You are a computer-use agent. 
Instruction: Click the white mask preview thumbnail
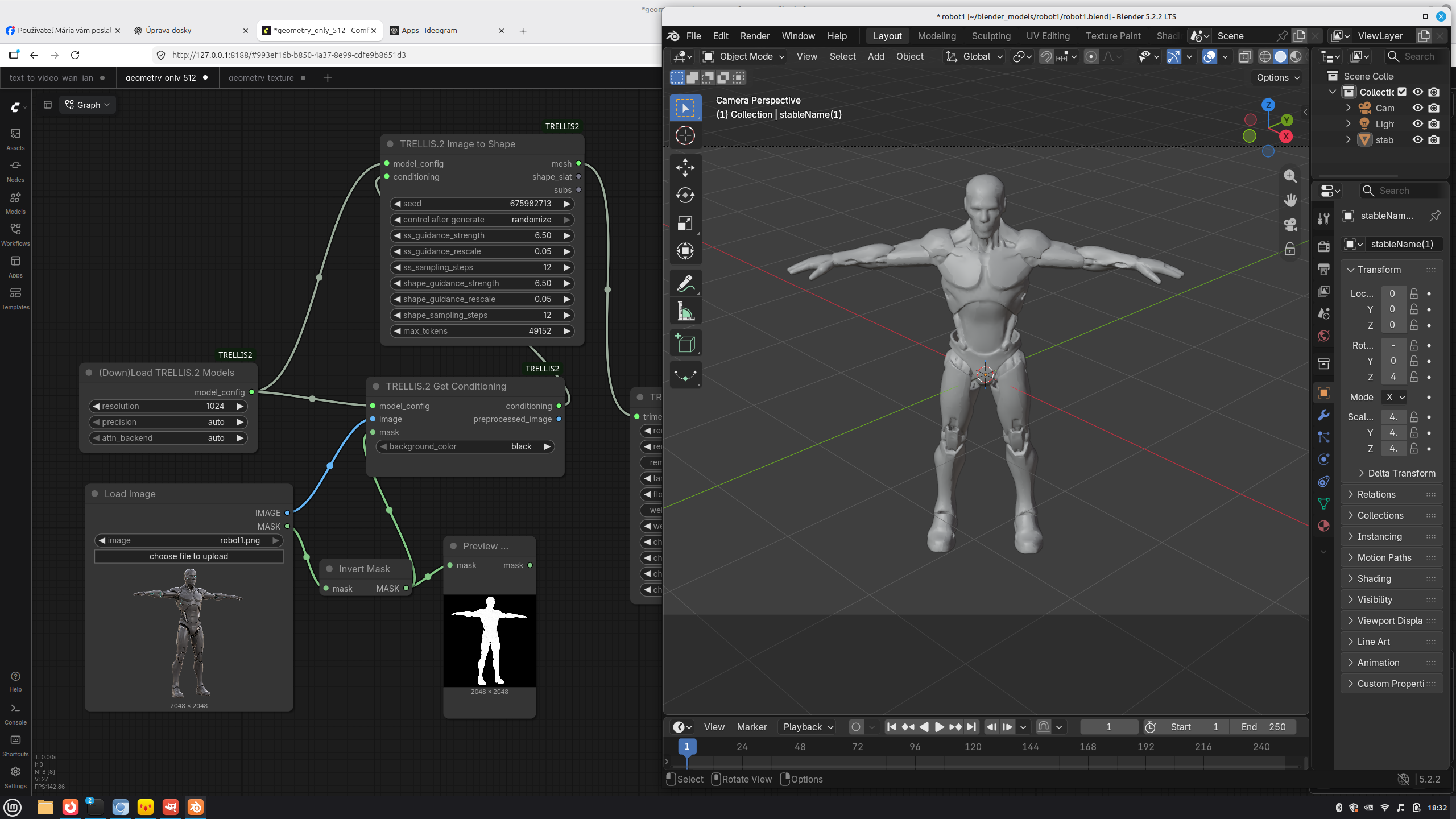[489, 641]
